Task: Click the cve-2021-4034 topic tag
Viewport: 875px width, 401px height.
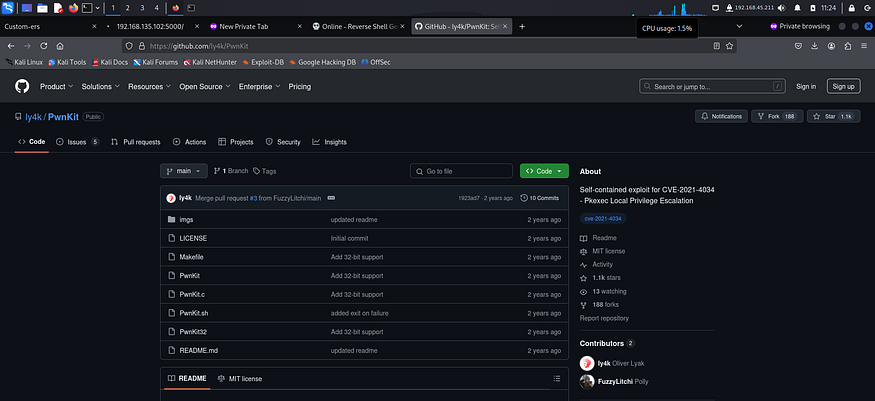Action: click(x=603, y=219)
